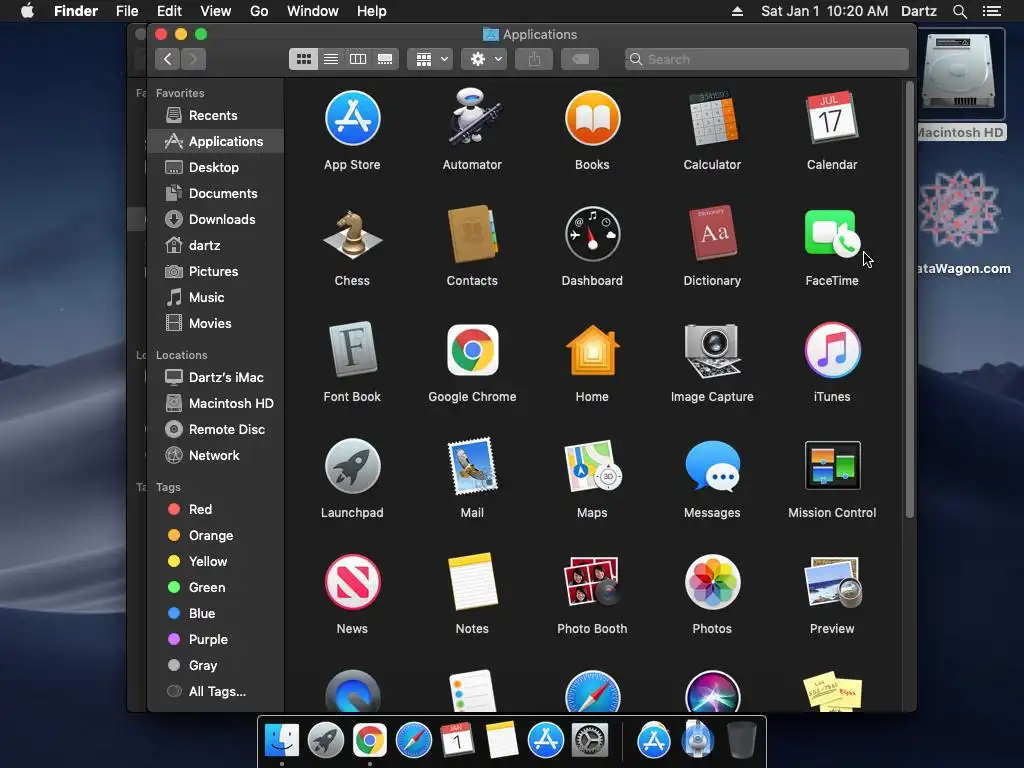The image size is (1024, 768).
Task: Open Spotlight search in the menu bar
Action: [x=959, y=11]
